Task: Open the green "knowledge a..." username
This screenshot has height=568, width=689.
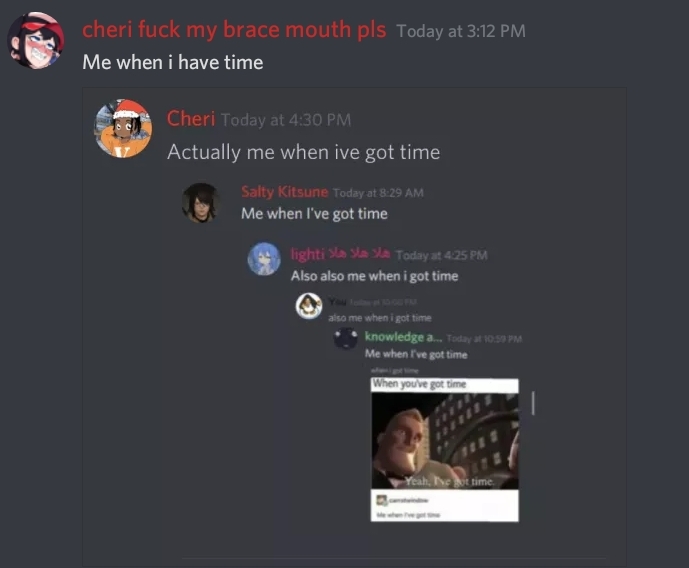Action: (x=403, y=337)
